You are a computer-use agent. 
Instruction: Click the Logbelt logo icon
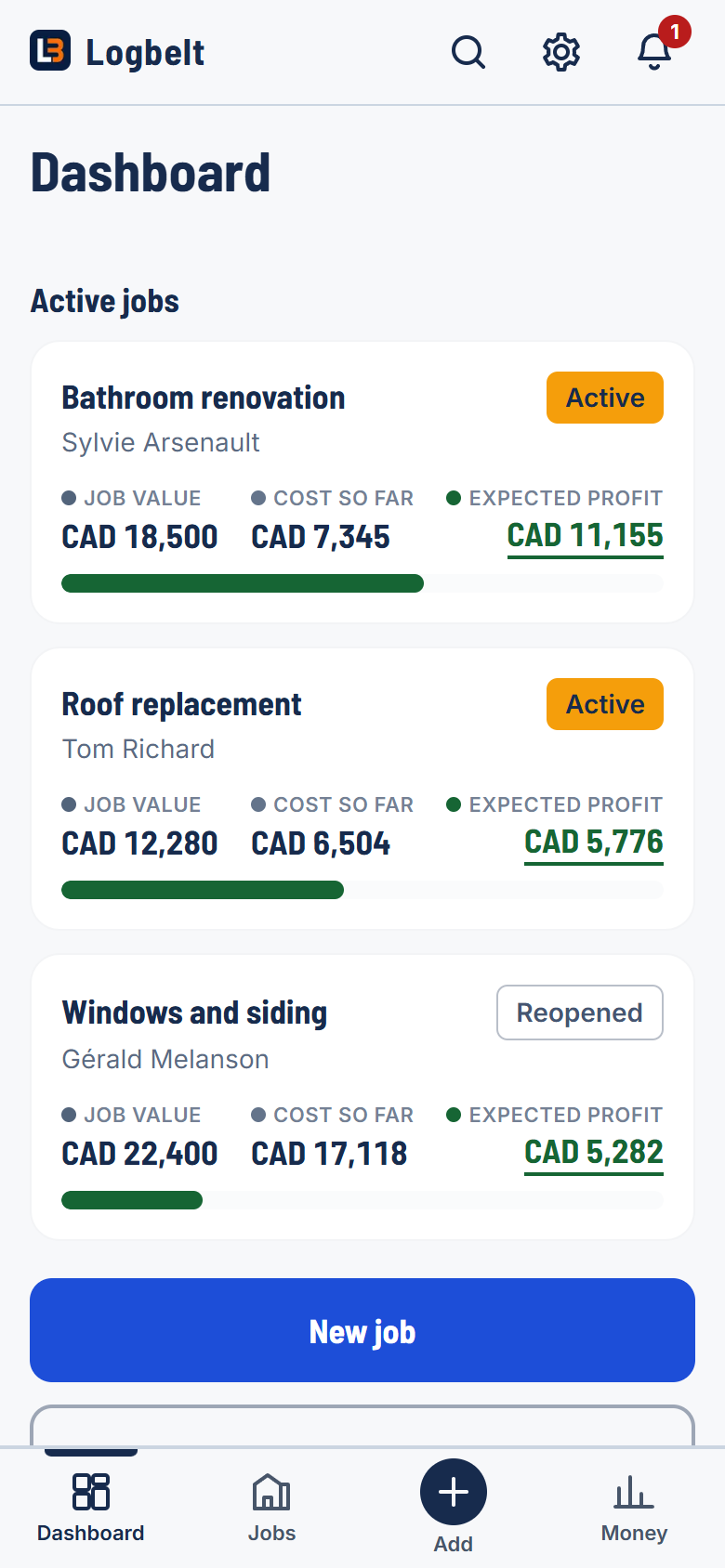coord(50,51)
